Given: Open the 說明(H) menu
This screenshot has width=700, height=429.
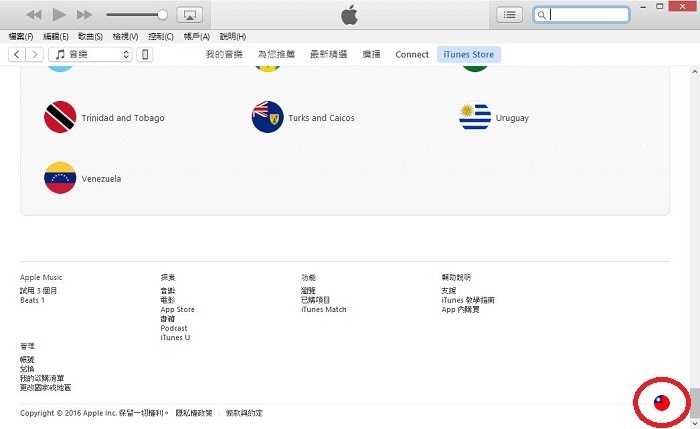Looking at the screenshot, I should tap(233, 37).
